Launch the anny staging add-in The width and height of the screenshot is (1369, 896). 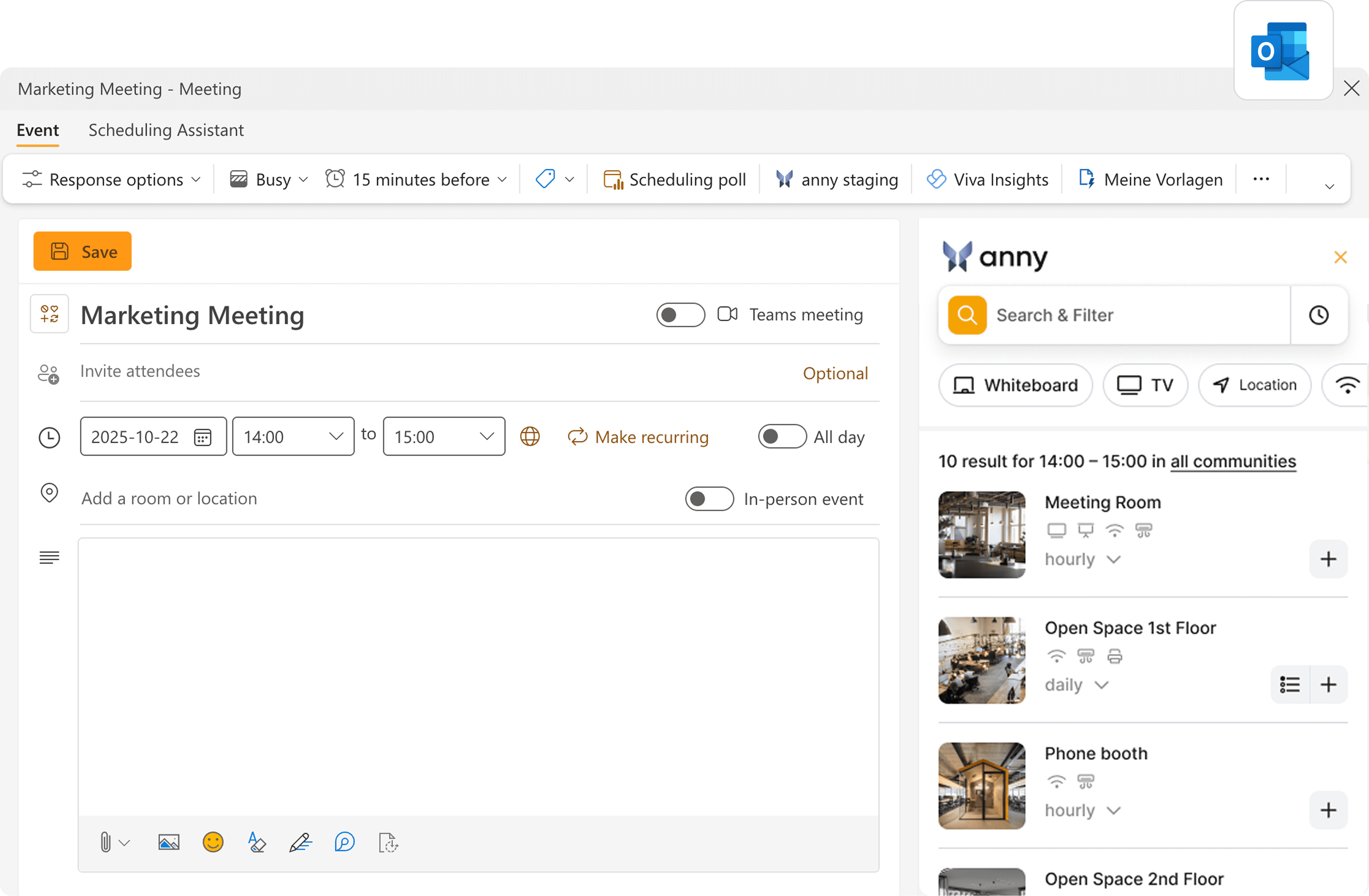click(x=837, y=179)
